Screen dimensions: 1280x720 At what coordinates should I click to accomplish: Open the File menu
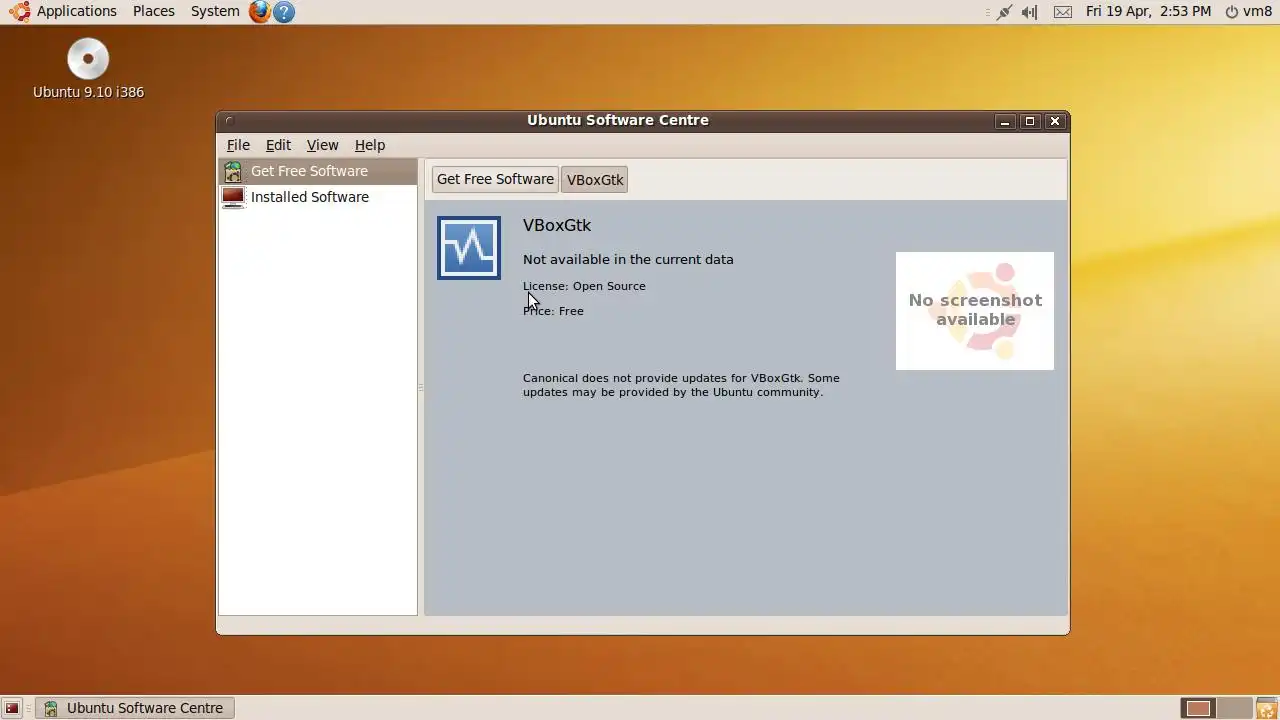(238, 145)
